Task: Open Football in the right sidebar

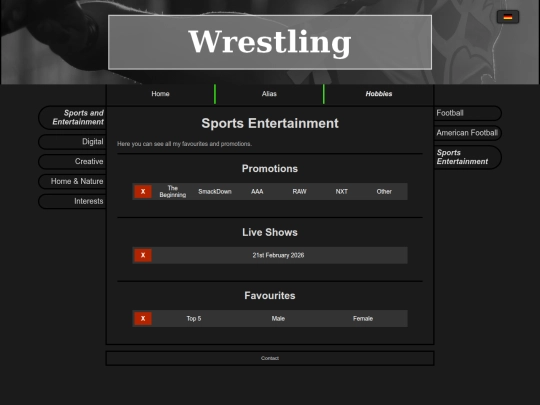Action: click(x=467, y=113)
